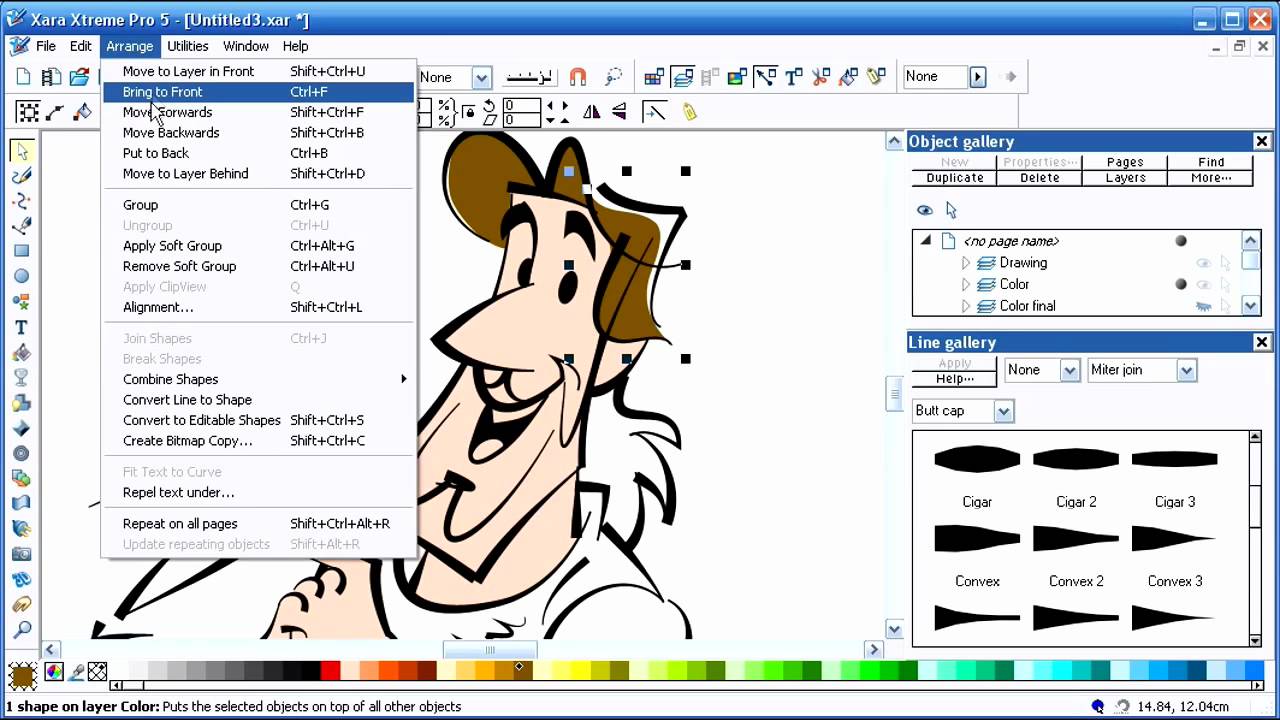The width and height of the screenshot is (1280, 720).
Task: Choose Convert Line to Shape
Action: [x=259, y=400]
